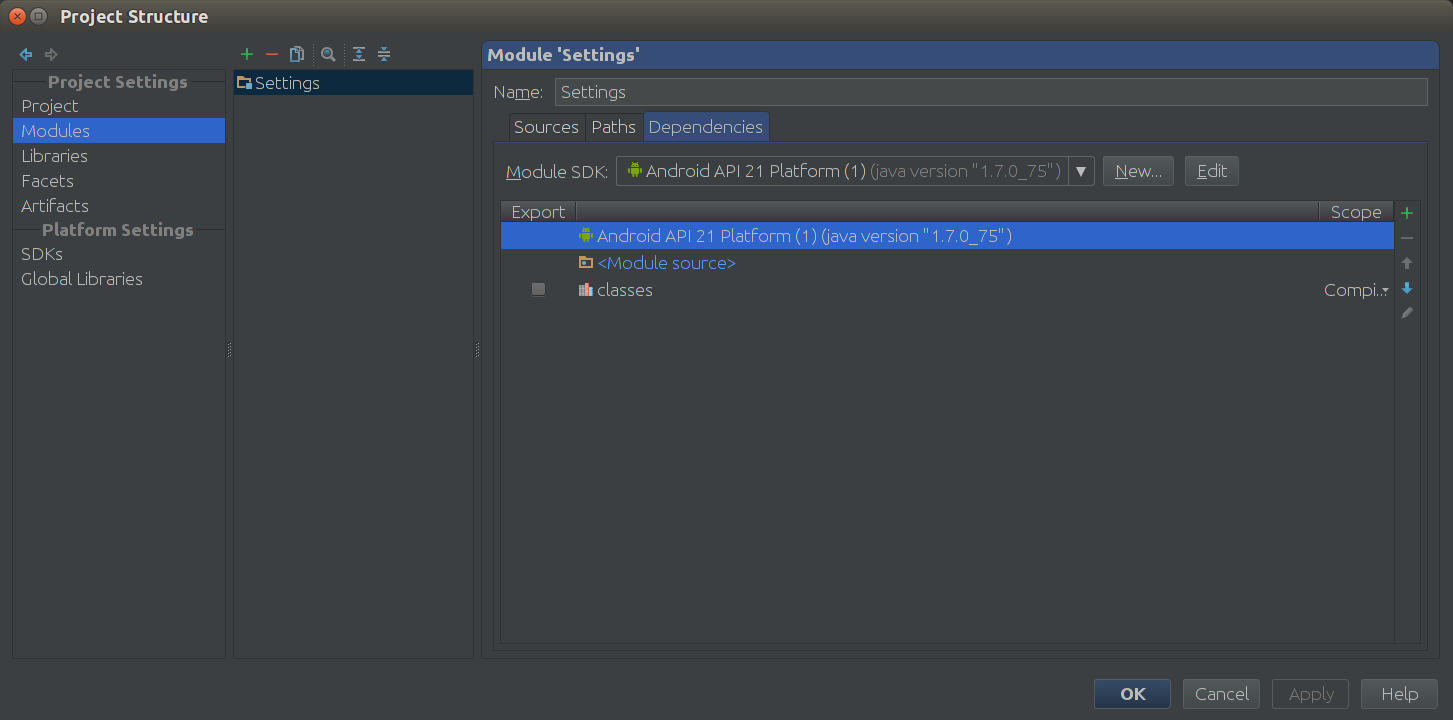Select Libraries under Project Settings

click(x=54, y=156)
